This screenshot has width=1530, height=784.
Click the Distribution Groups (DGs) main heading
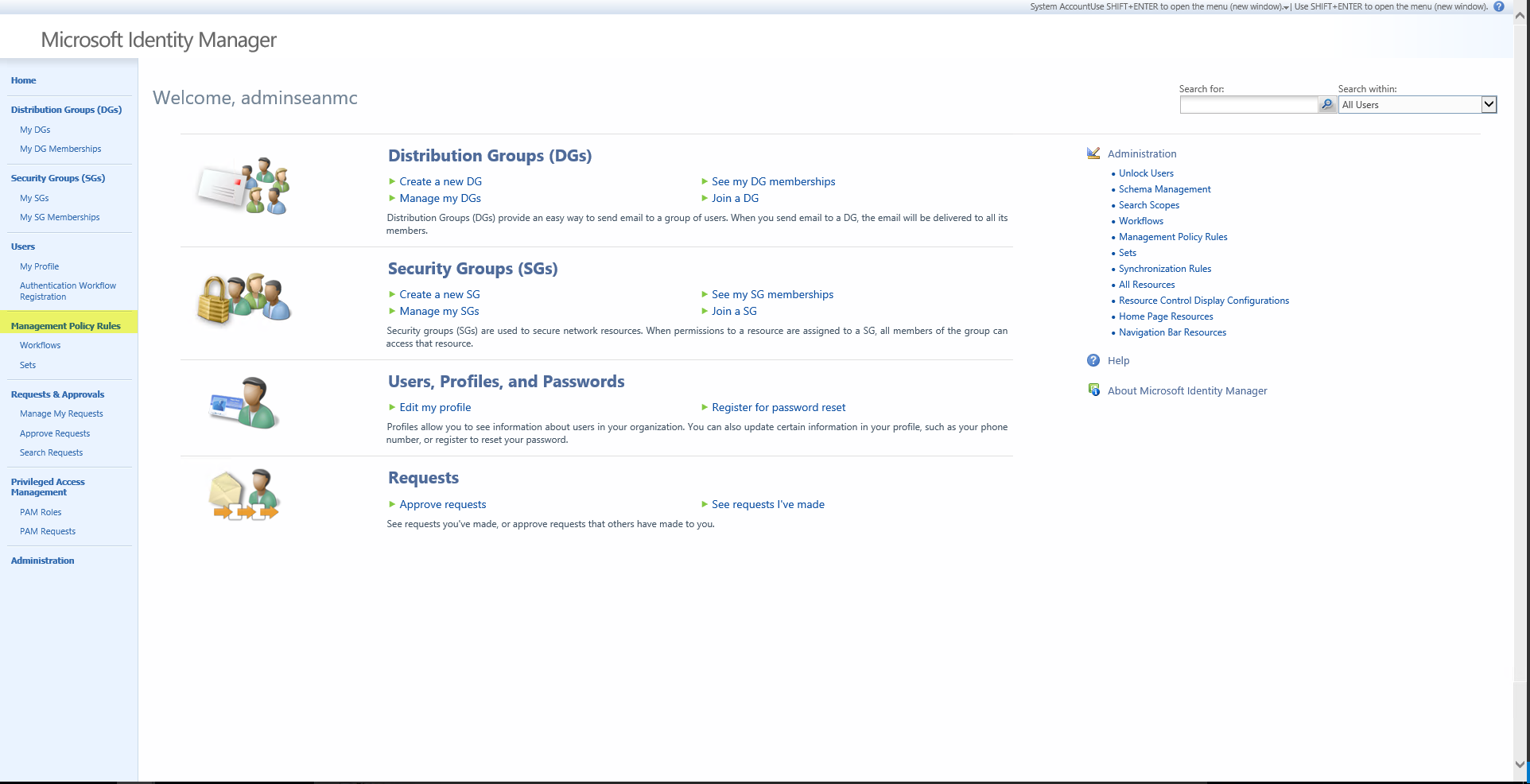point(490,156)
